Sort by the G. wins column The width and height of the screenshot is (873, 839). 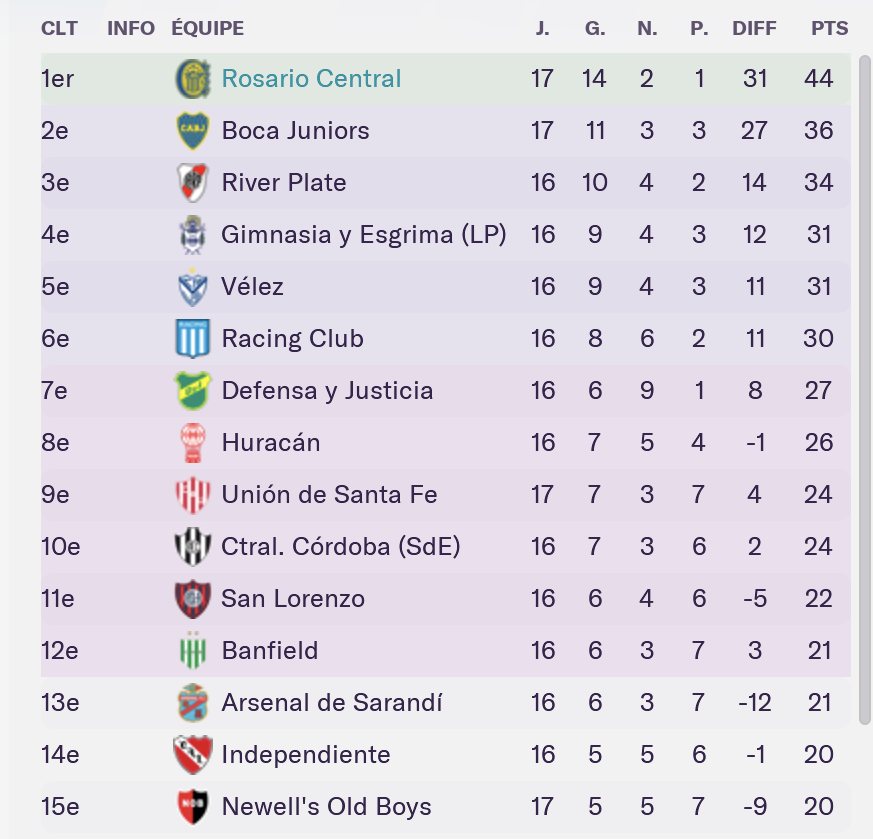(x=595, y=28)
